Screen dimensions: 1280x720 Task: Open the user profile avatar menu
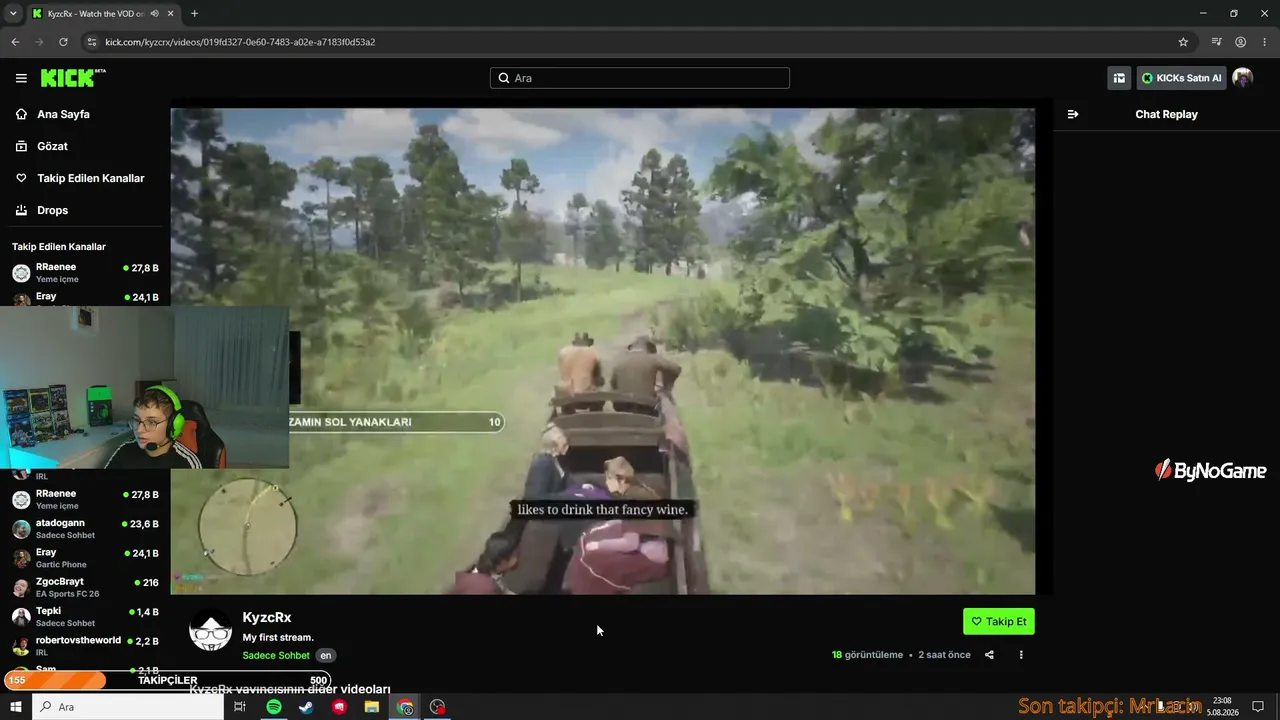pyautogui.click(x=1242, y=78)
